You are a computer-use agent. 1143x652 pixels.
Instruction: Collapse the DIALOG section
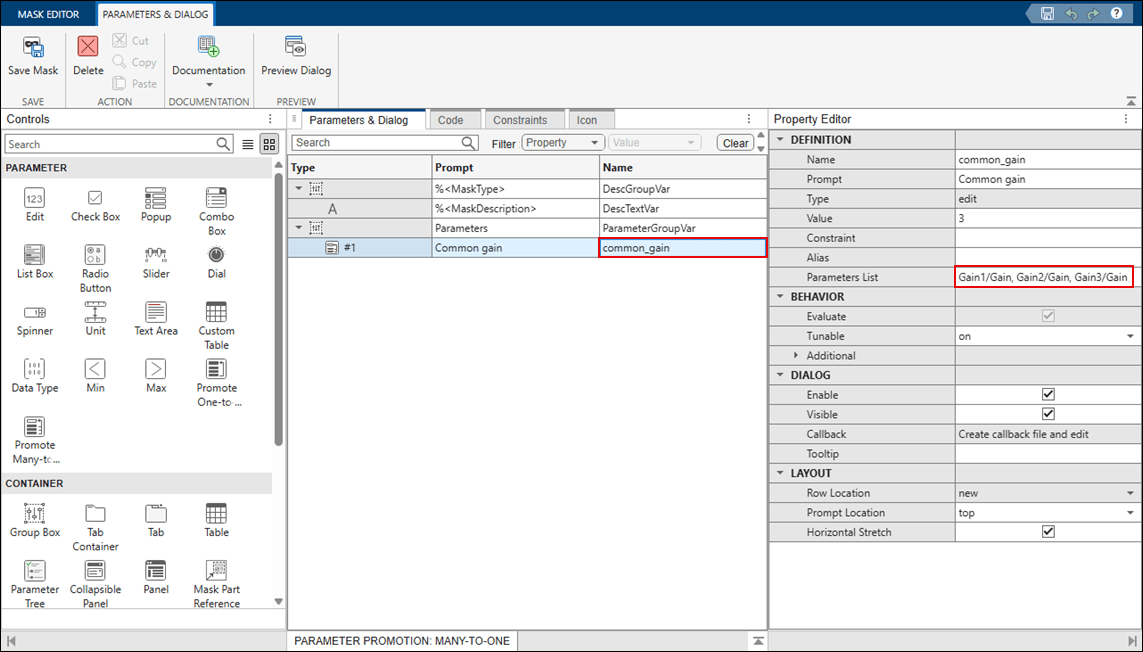pyautogui.click(x=780, y=375)
